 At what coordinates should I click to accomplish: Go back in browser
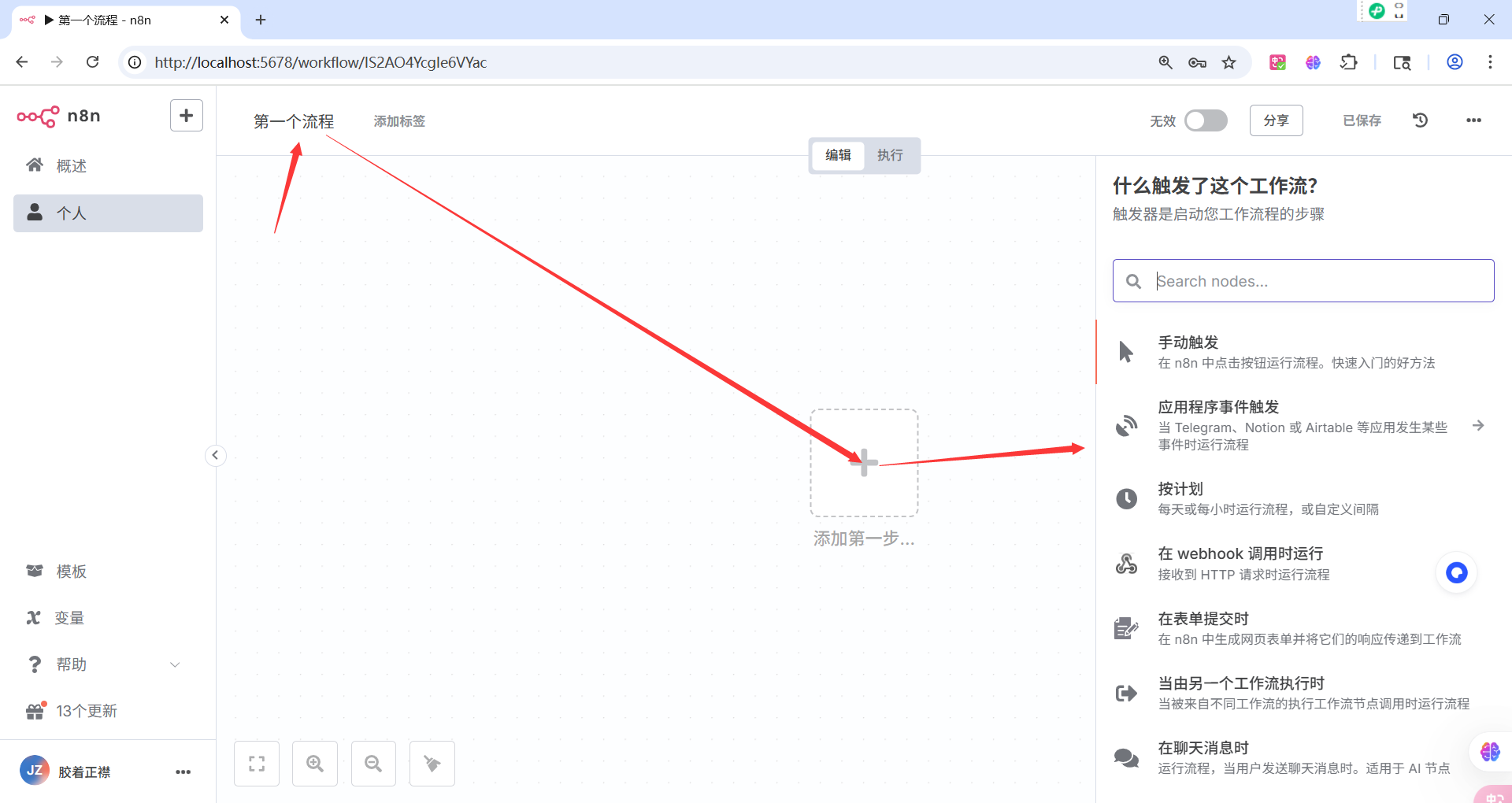point(22,62)
